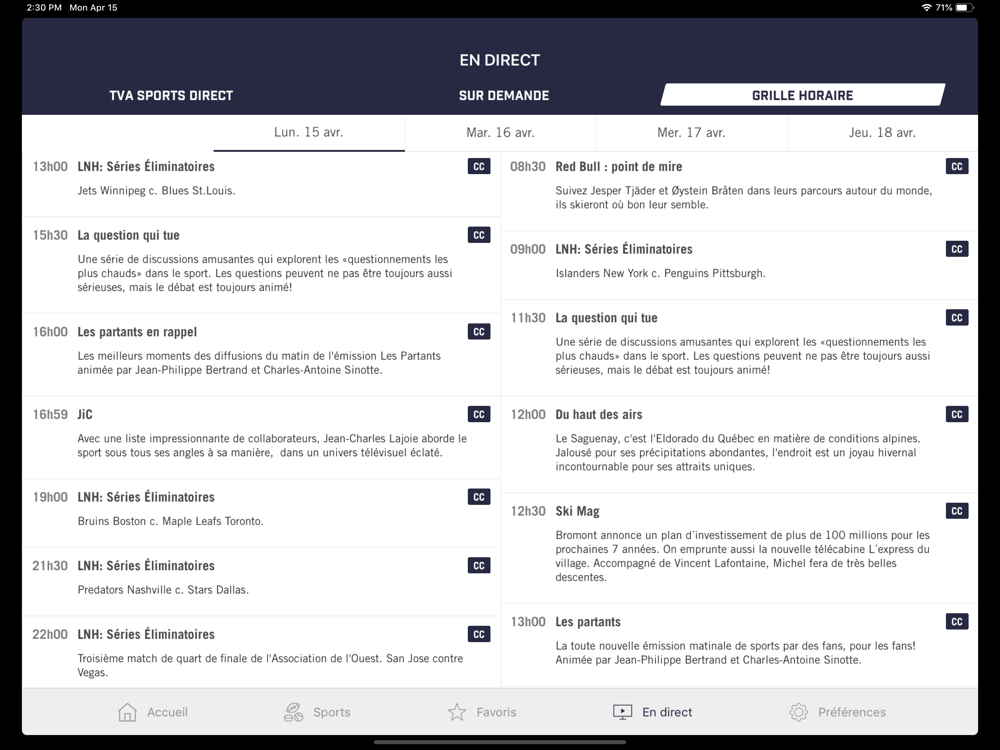Viewport: 1000px width, 750px height.
Task: Tap the Sports balls icon
Action: (293, 712)
